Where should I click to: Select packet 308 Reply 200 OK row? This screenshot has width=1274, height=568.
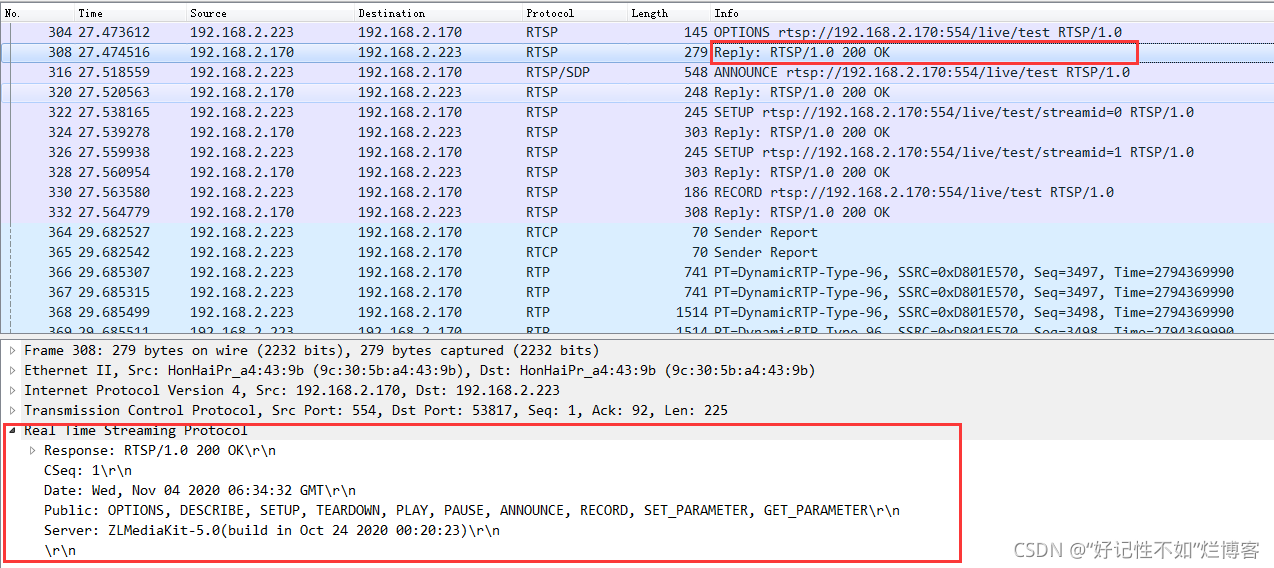pyautogui.click(x=637, y=52)
